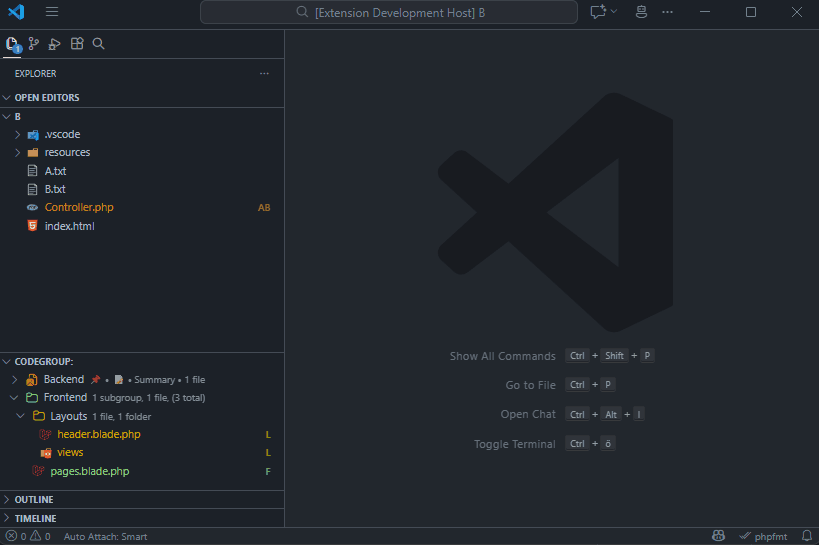Click the views folder icon

tap(46, 453)
